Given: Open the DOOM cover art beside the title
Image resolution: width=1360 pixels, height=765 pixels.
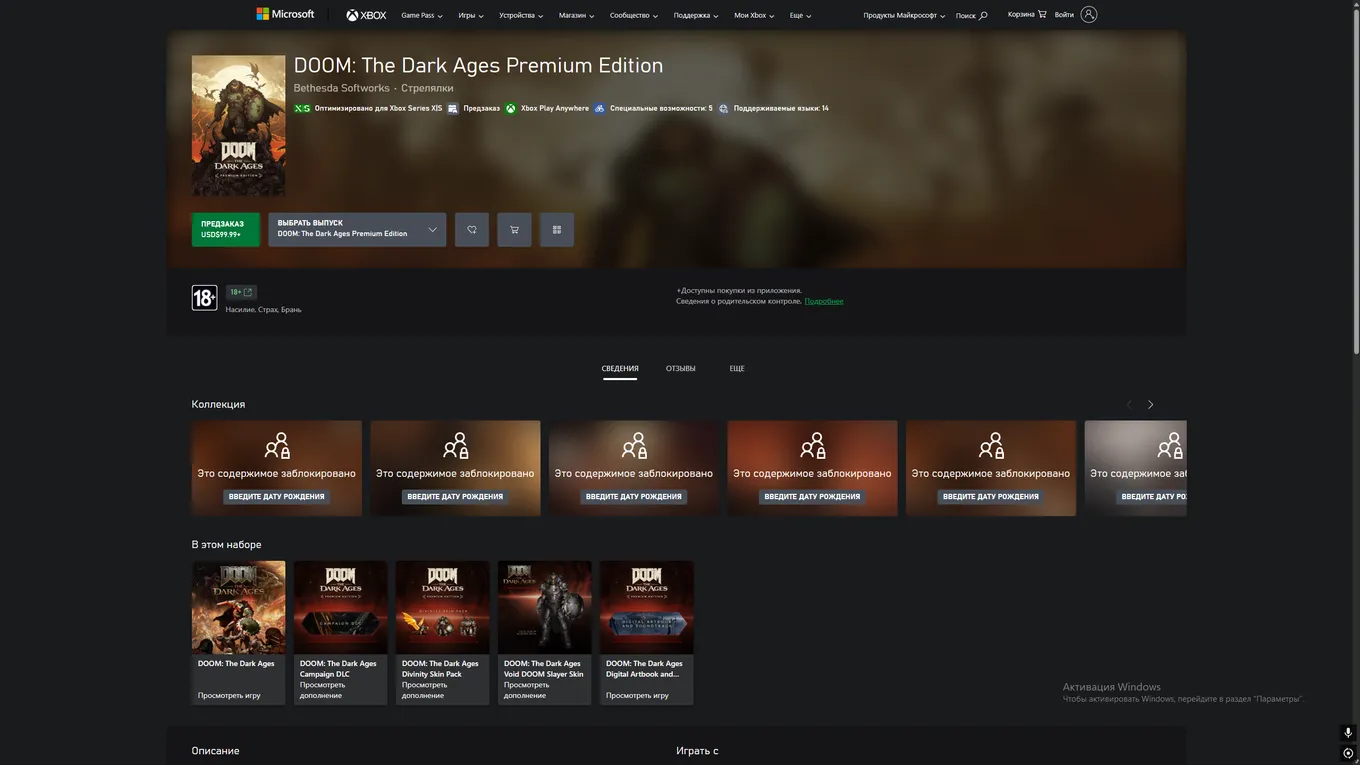Looking at the screenshot, I should point(238,125).
